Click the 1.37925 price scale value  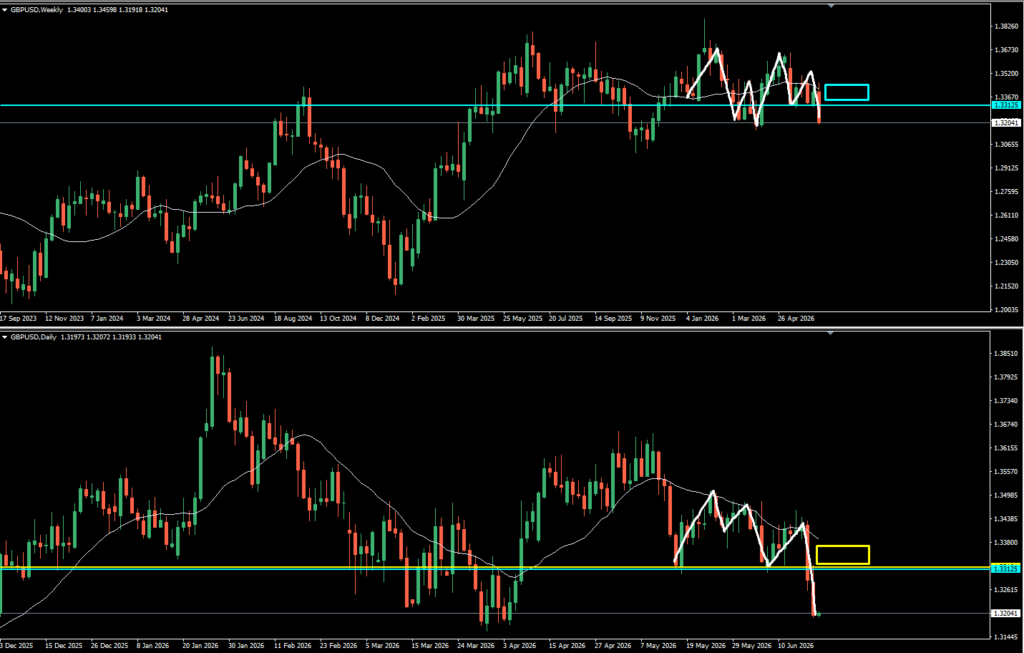pyautogui.click(x=1006, y=377)
